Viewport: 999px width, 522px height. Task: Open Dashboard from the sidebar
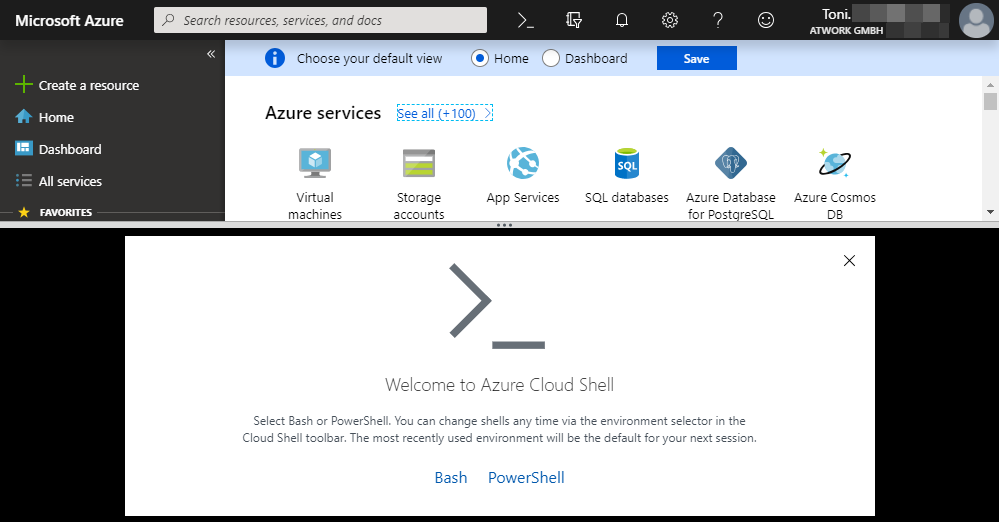click(x=69, y=149)
